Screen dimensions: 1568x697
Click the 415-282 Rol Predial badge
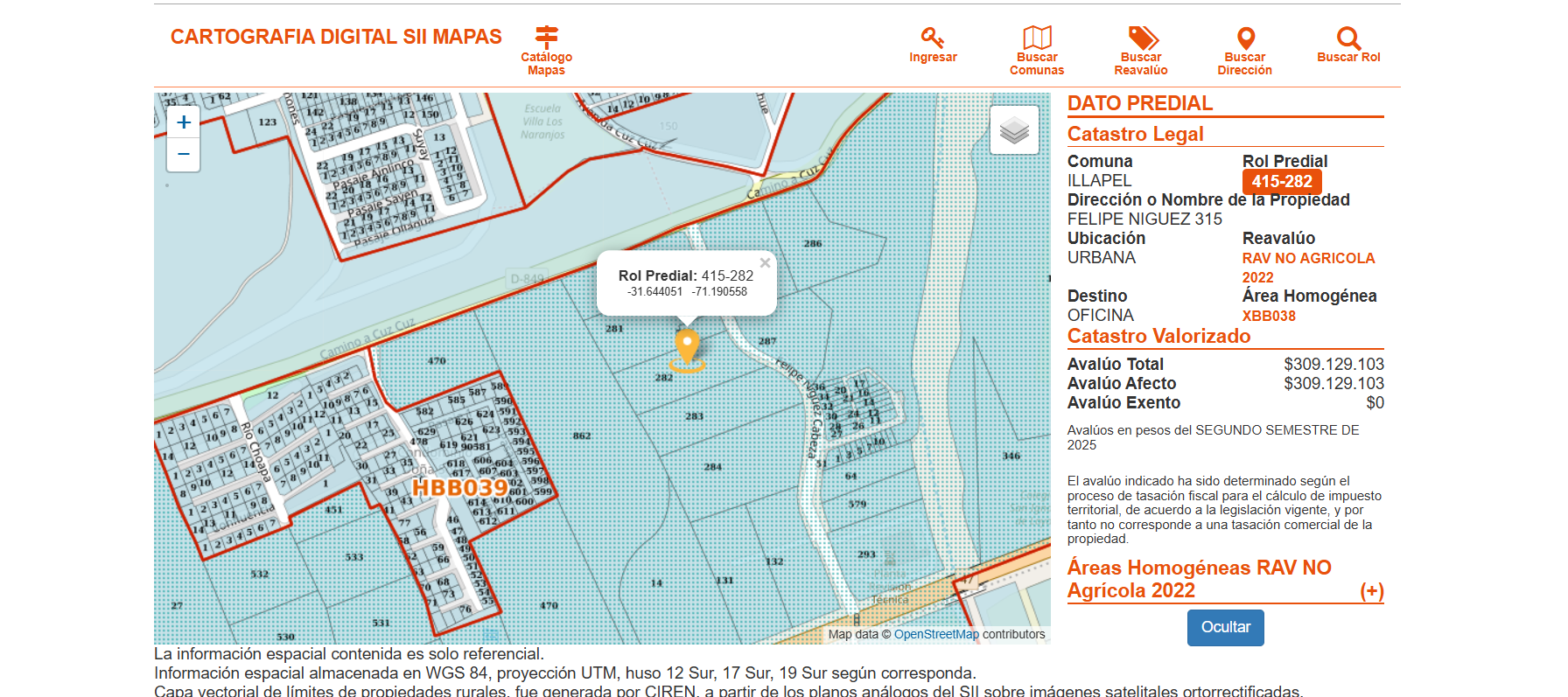click(x=1282, y=181)
